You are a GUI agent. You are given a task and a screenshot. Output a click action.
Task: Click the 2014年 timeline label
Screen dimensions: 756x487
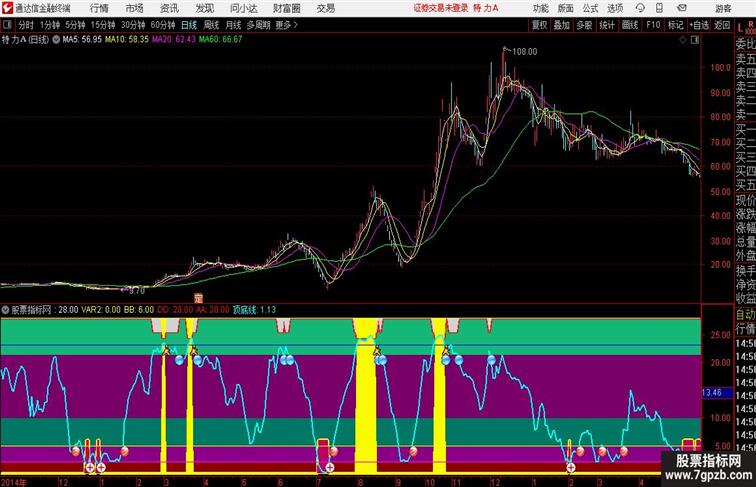click(x=14, y=482)
